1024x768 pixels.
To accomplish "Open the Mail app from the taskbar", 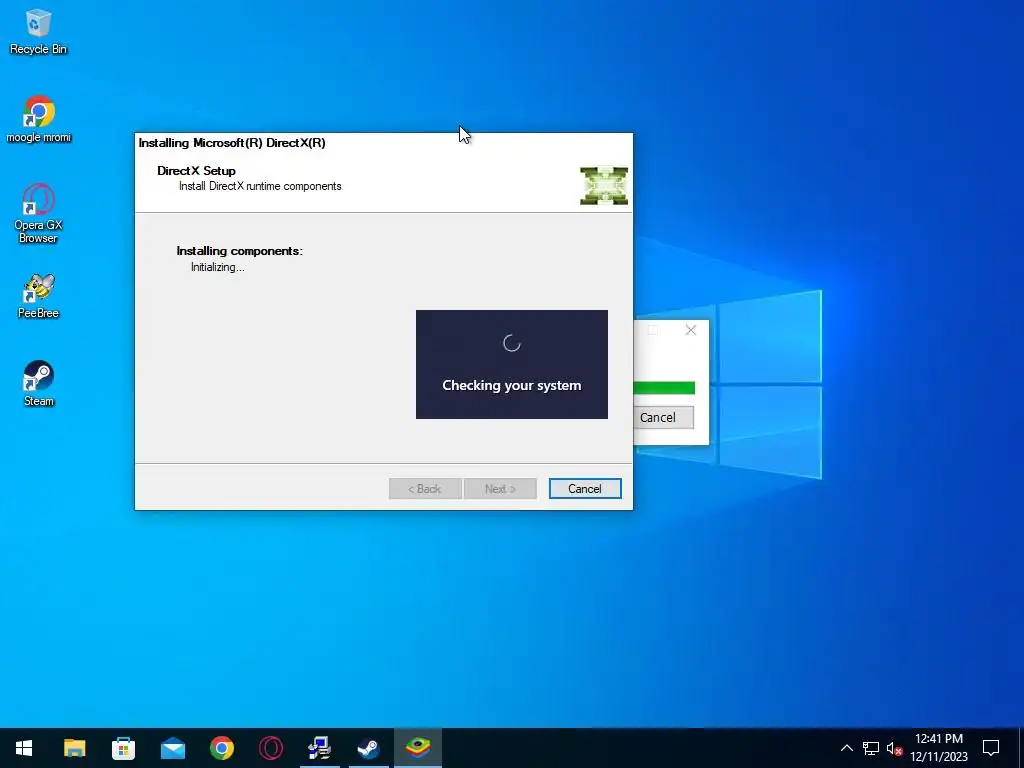I will click(x=172, y=748).
